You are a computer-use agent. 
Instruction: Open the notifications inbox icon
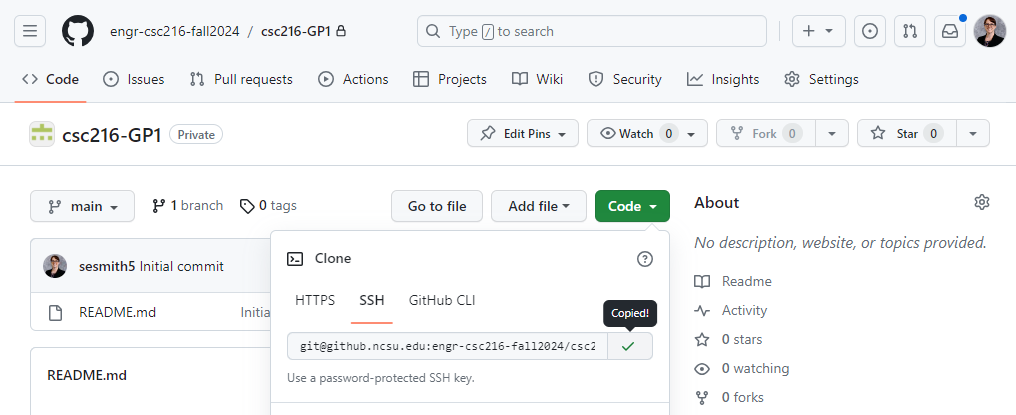pyautogui.click(x=950, y=31)
